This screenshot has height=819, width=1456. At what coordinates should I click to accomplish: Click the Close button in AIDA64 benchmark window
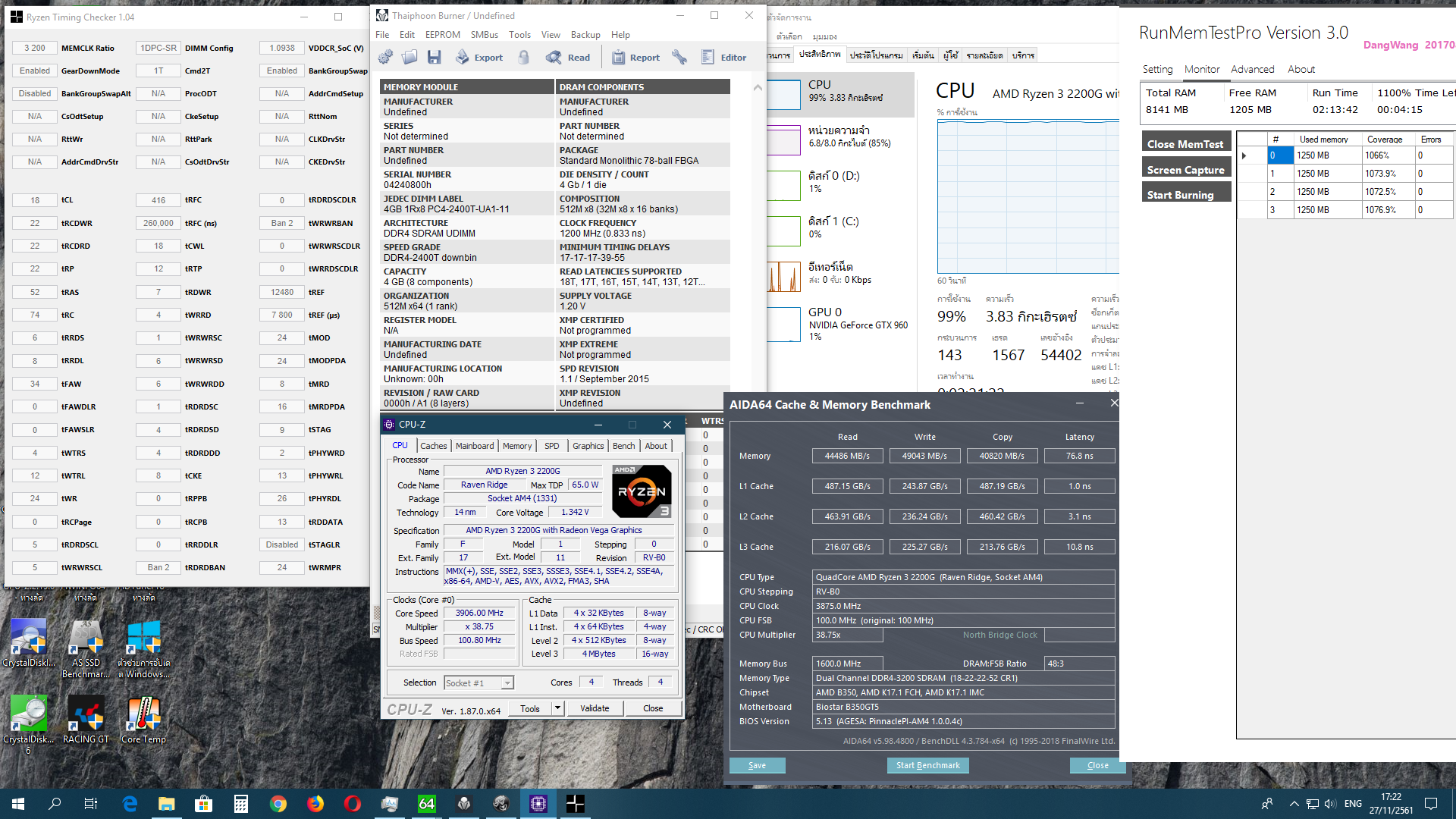coord(1097,765)
